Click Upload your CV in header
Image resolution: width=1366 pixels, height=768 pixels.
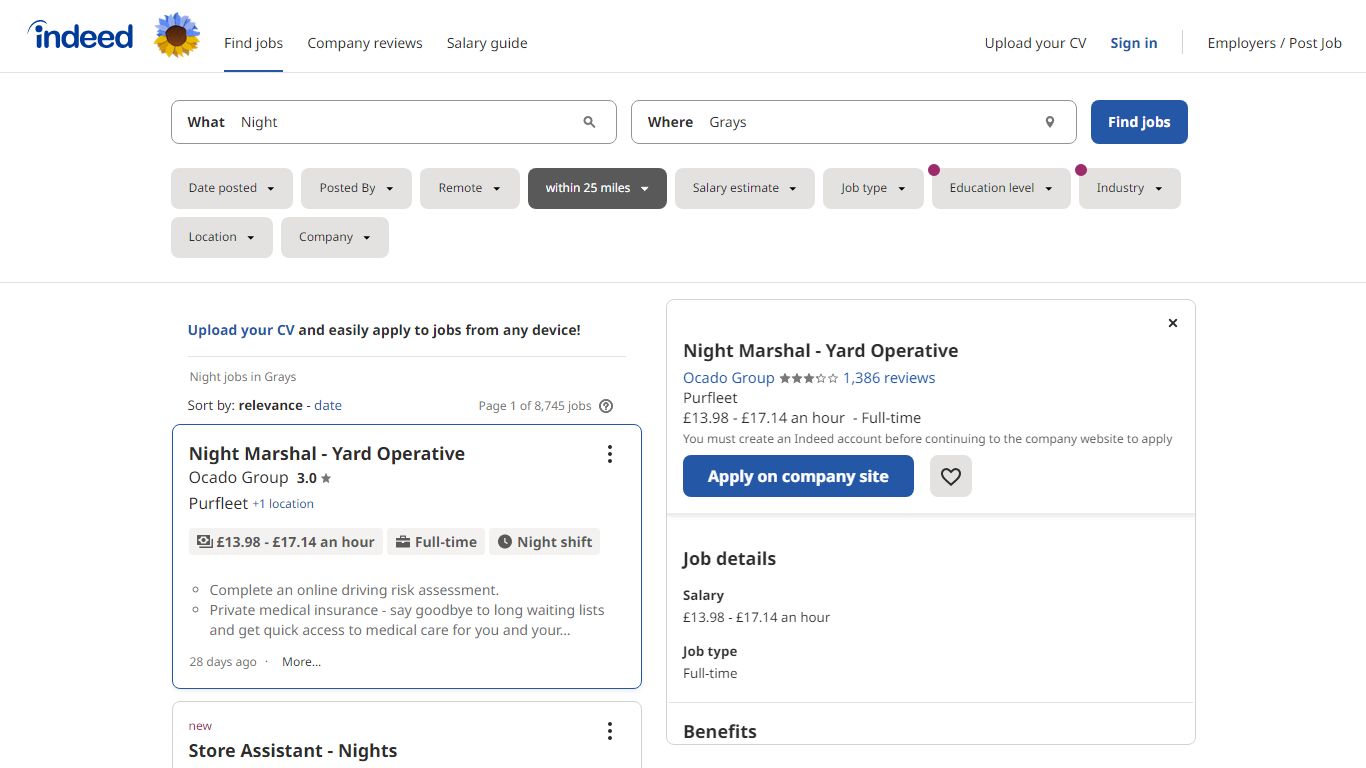coord(1035,43)
